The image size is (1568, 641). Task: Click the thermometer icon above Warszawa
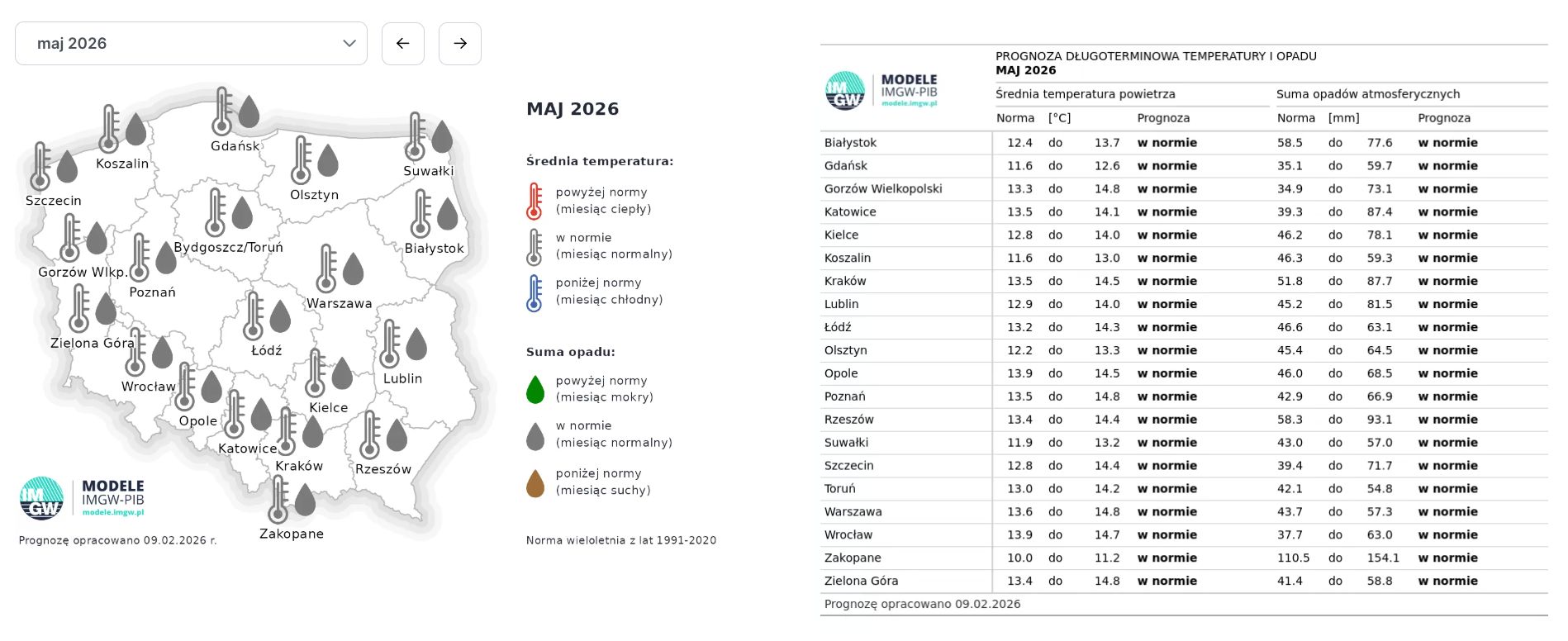pos(327,268)
